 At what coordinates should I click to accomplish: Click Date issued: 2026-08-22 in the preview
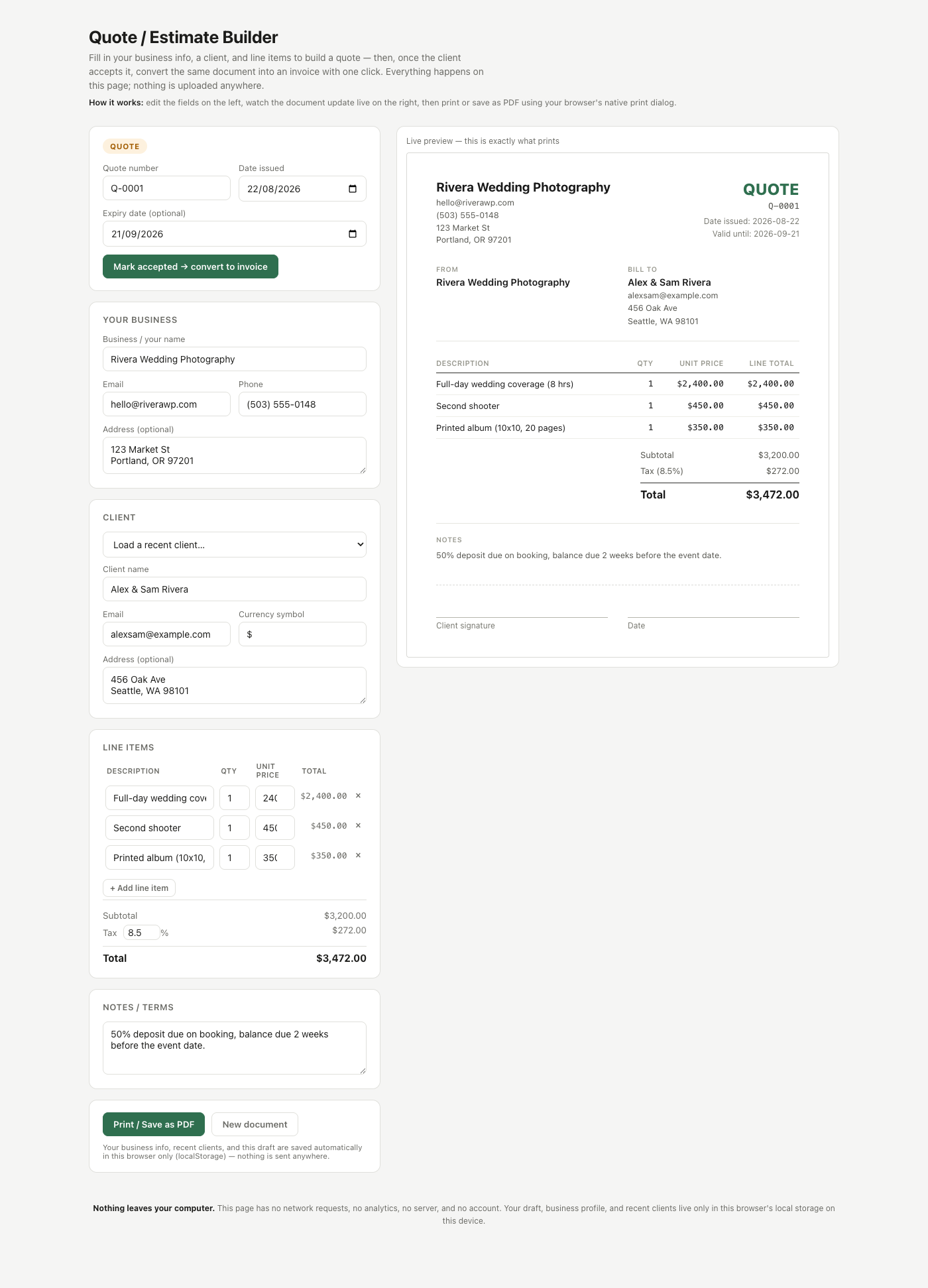coord(752,221)
